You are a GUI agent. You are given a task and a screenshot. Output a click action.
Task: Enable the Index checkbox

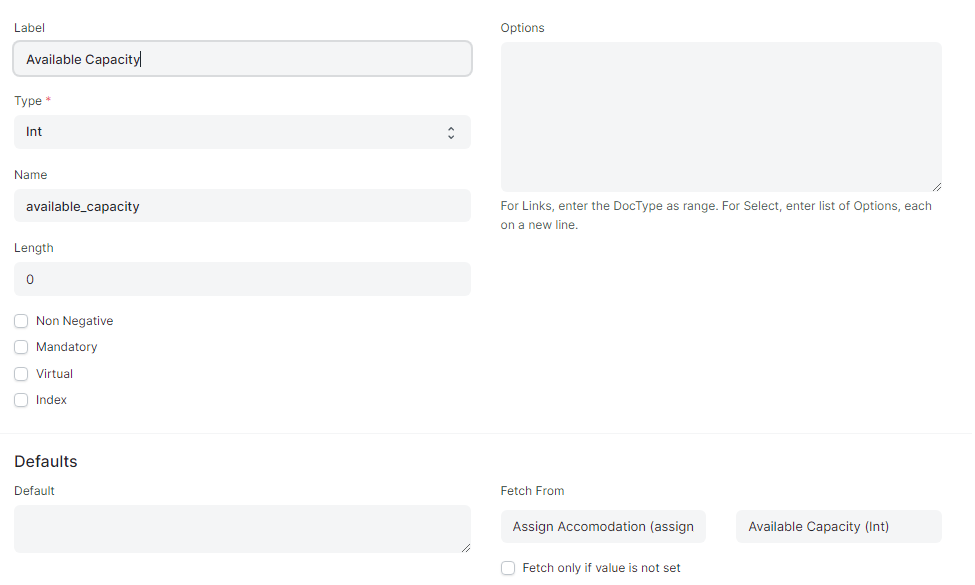(x=21, y=400)
